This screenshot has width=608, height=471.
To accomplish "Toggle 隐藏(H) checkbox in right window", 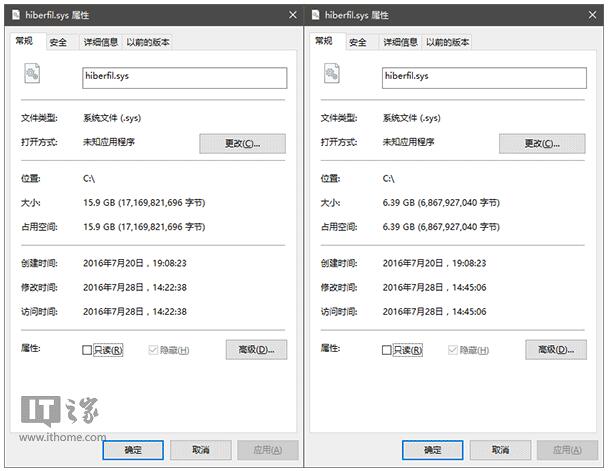I will [x=453, y=350].
